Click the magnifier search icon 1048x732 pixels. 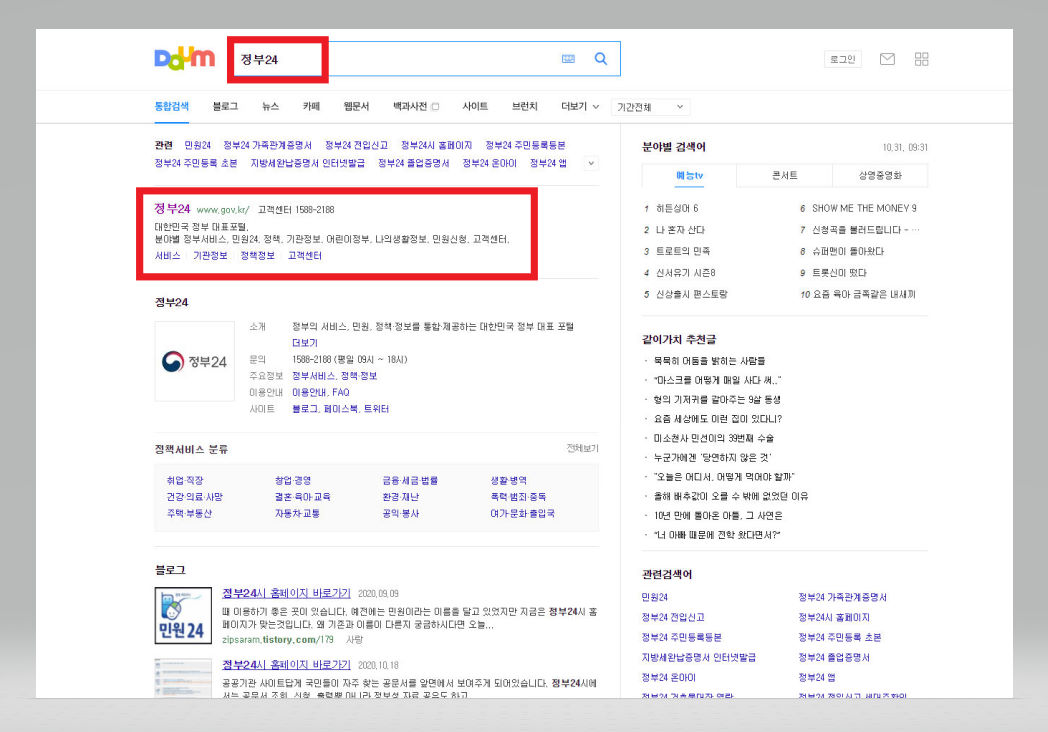click(x=601, y=59)
